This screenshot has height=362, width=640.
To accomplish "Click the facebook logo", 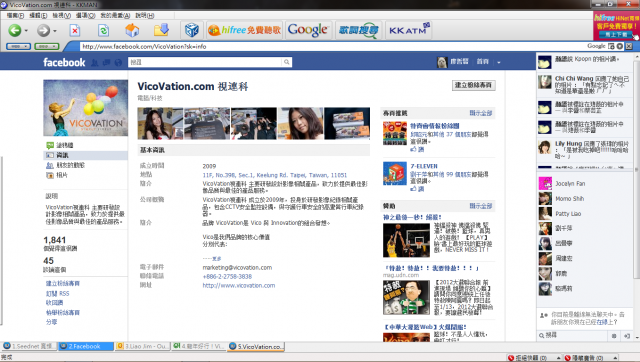I will click(x=64, y=62).
